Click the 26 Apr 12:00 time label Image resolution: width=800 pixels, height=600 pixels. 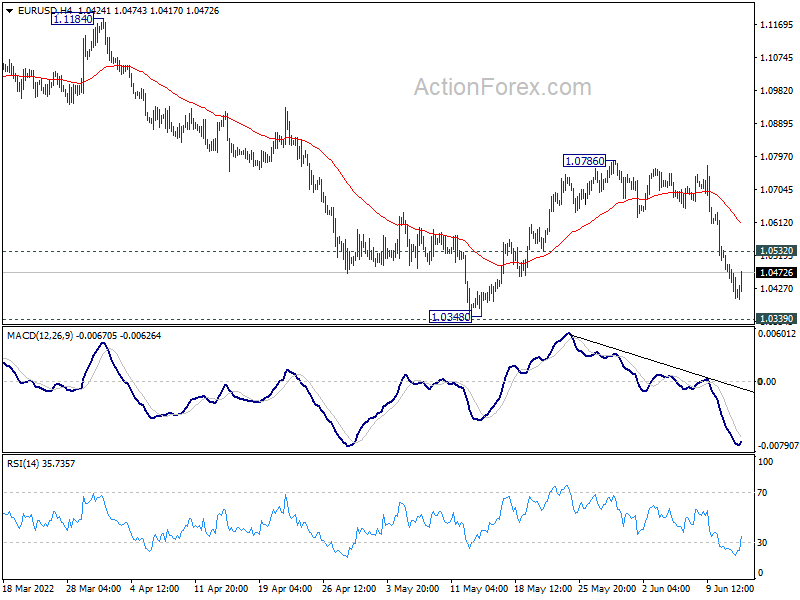(349, 589)
